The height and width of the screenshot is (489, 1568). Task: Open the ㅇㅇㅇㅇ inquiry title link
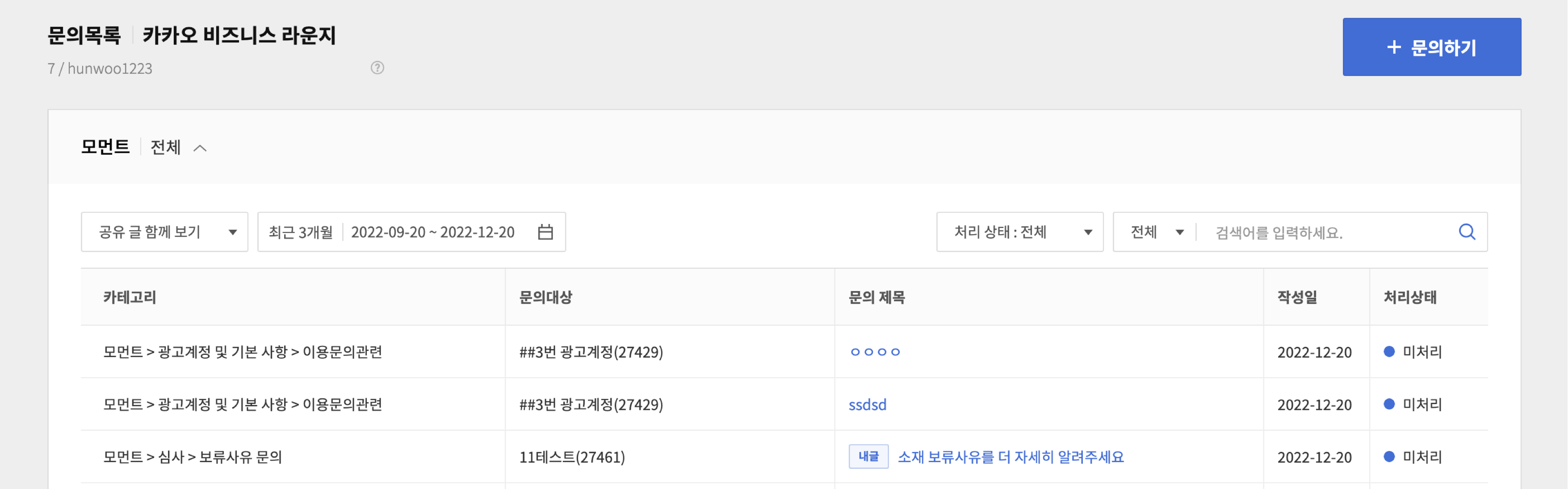(x=875, y=352)
